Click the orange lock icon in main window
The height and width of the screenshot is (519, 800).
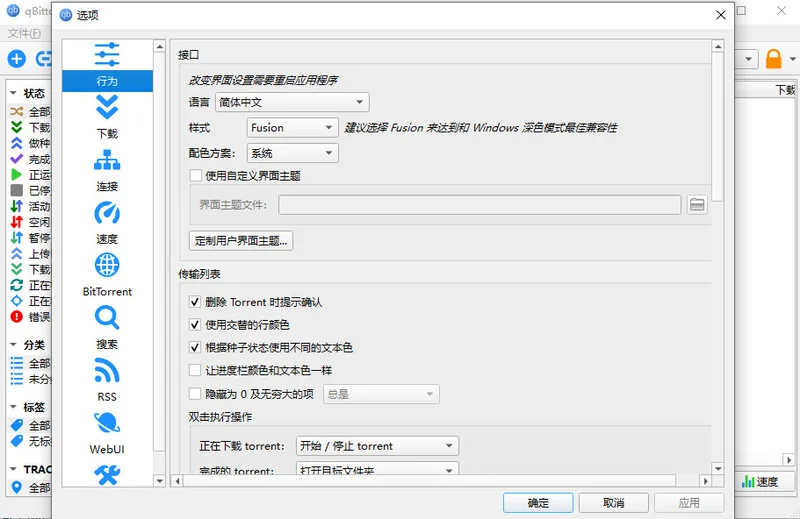(773, 59)
